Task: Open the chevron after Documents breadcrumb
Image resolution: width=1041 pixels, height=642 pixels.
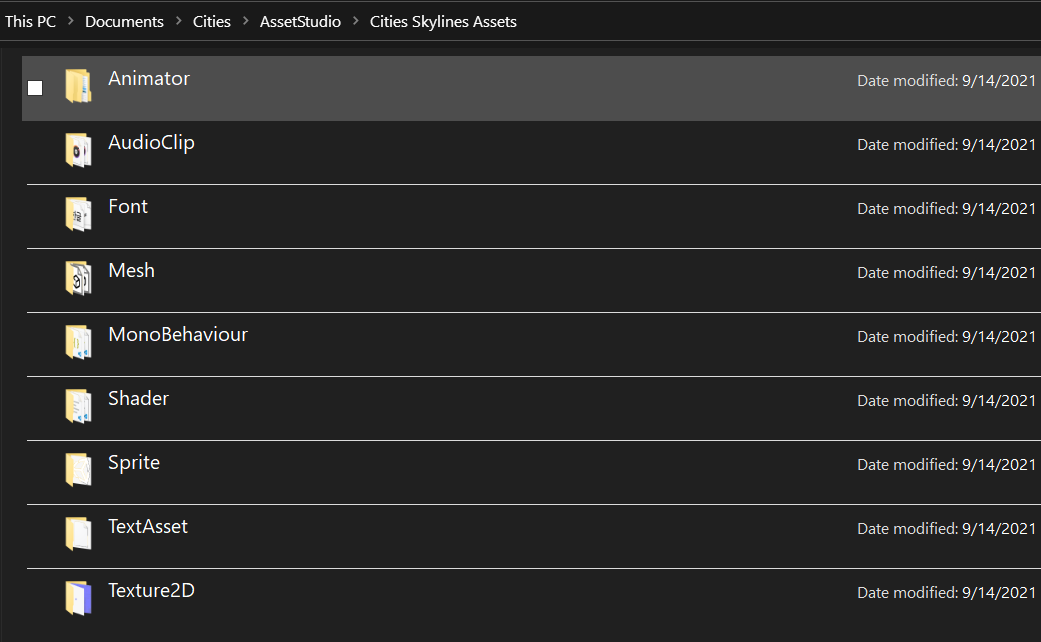Action: pyautogui.click(x=178, y=21)
